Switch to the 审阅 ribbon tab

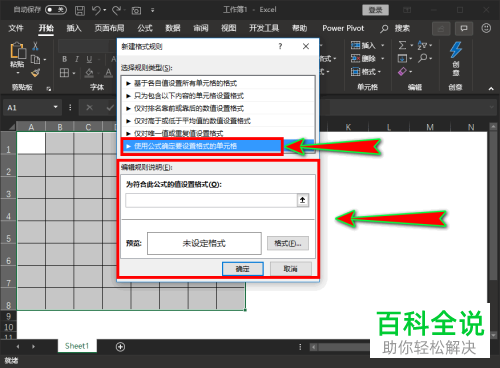click(x=201, y=28)
